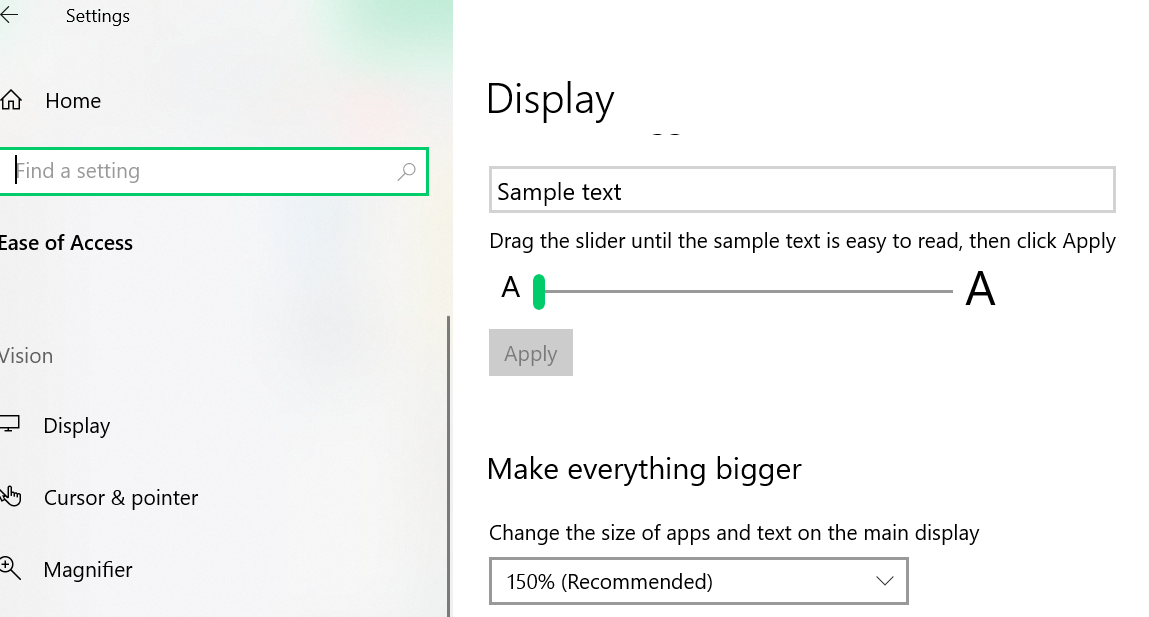Click the small A beside the slider

coord(511,289)
